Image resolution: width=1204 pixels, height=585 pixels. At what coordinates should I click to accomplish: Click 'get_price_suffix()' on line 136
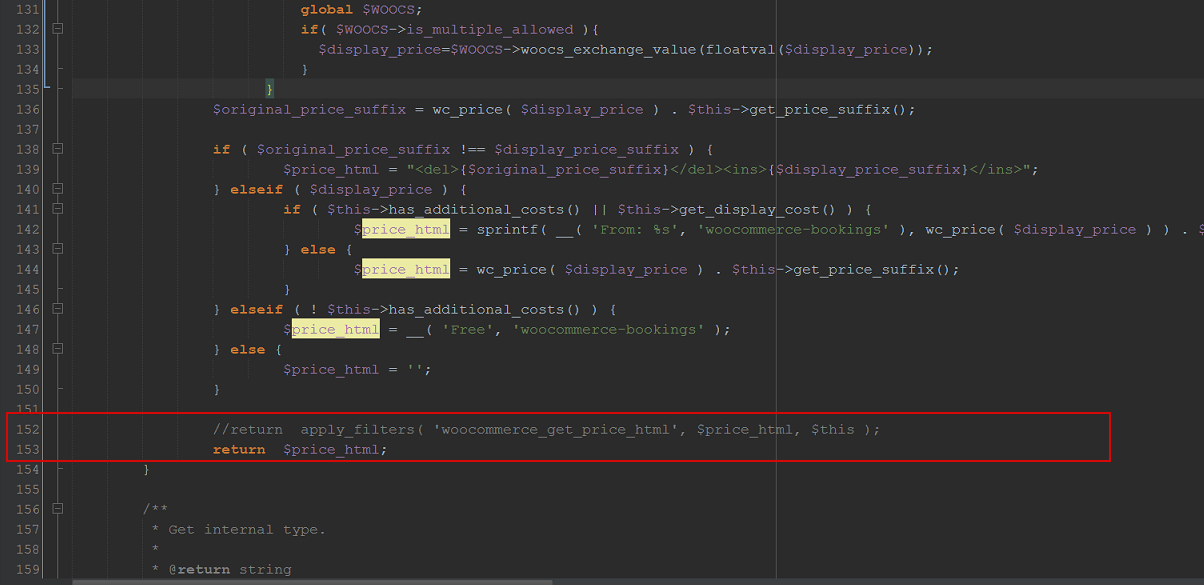[826, 109]
